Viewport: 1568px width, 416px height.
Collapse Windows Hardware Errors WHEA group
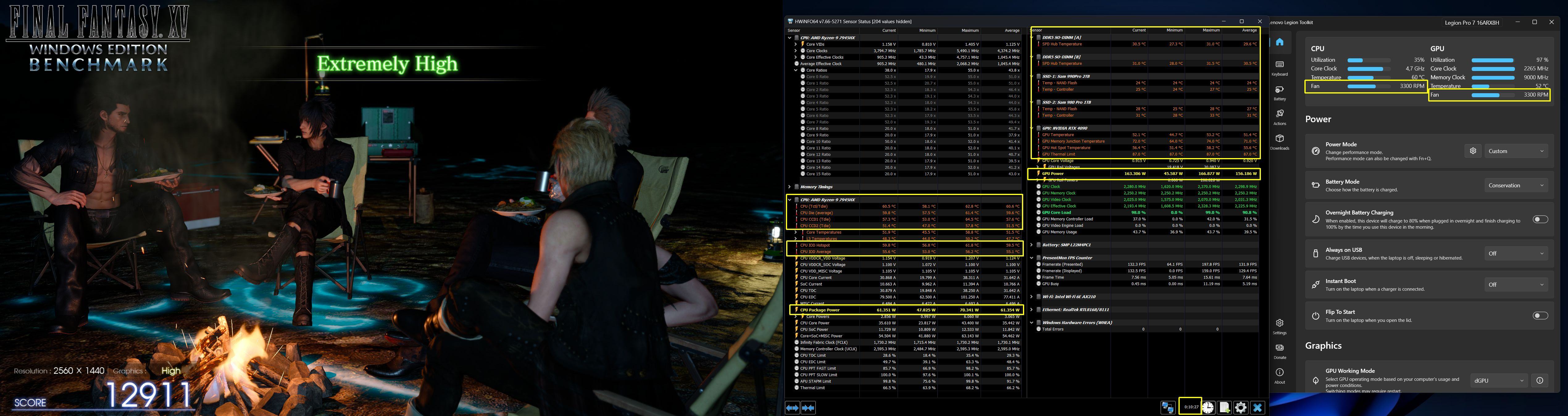1032,322
